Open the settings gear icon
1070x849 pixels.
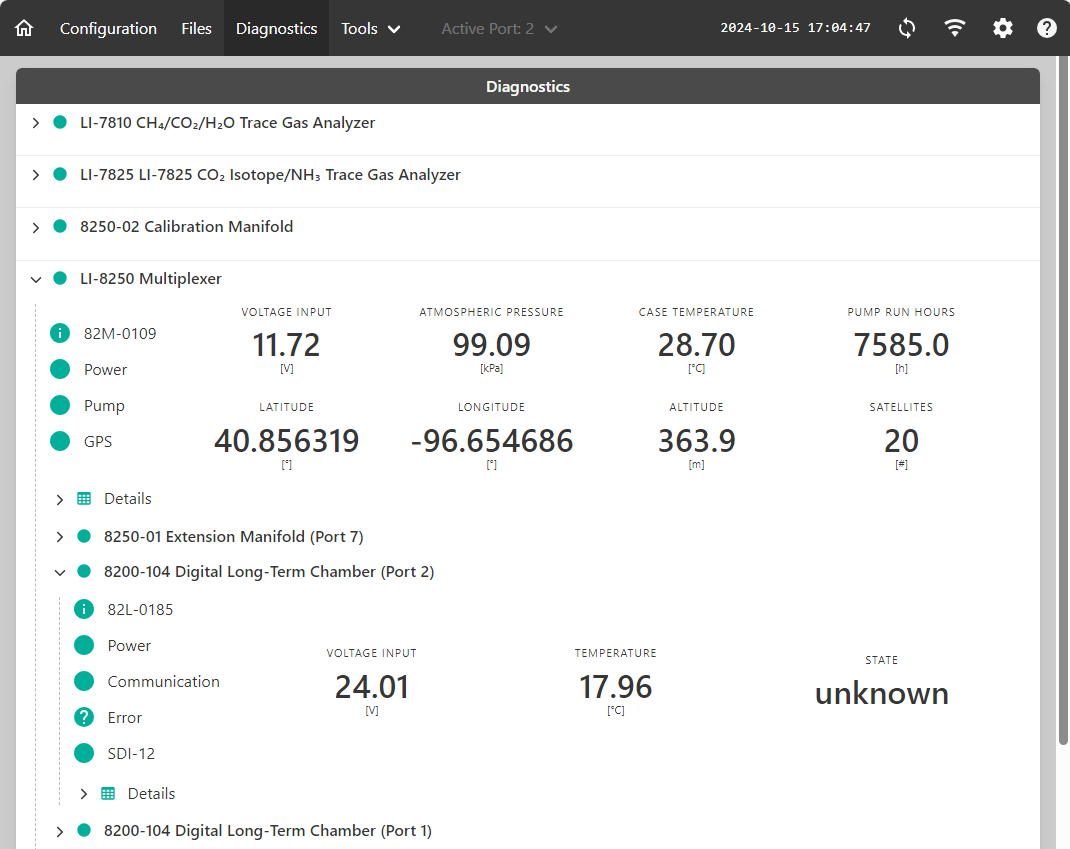tap(1002, 28)
